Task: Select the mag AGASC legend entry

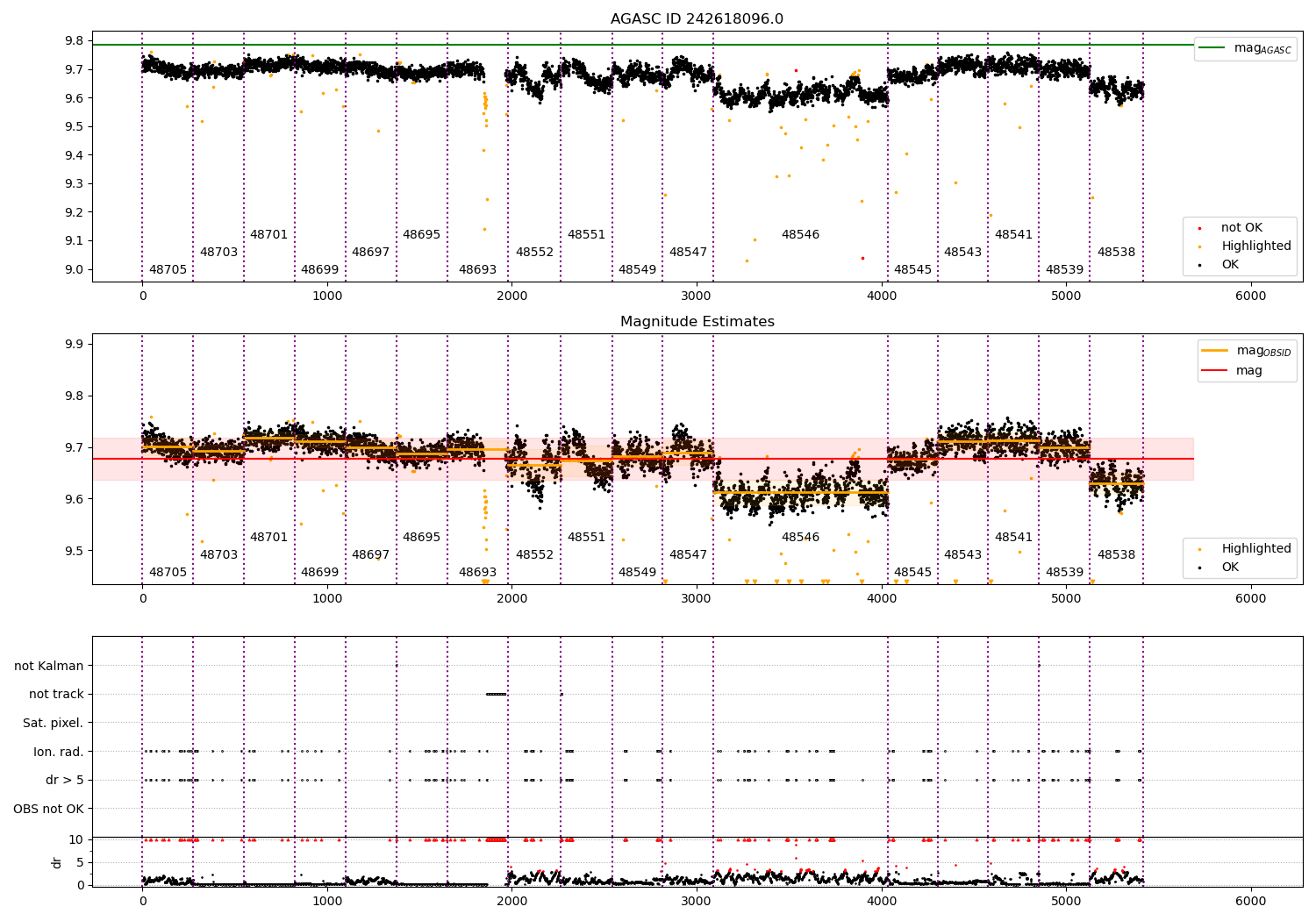Action: [1245, 48]
